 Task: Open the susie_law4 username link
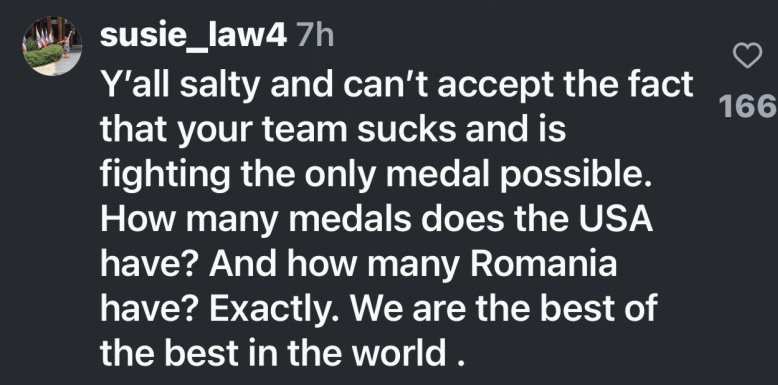193,38
